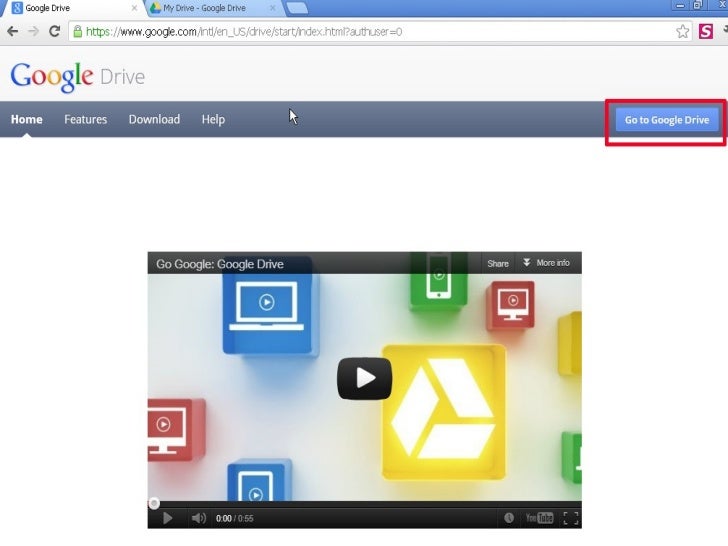The width and height of the screenshot is (728, 546).
Task: Click the green padlock security icon
Action: (78, 31)
